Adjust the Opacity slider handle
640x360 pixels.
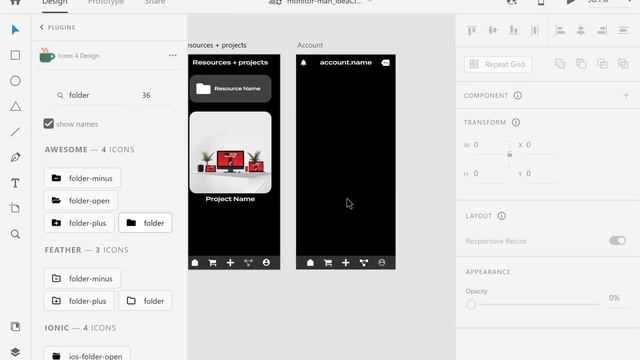[x=471, y=304]
